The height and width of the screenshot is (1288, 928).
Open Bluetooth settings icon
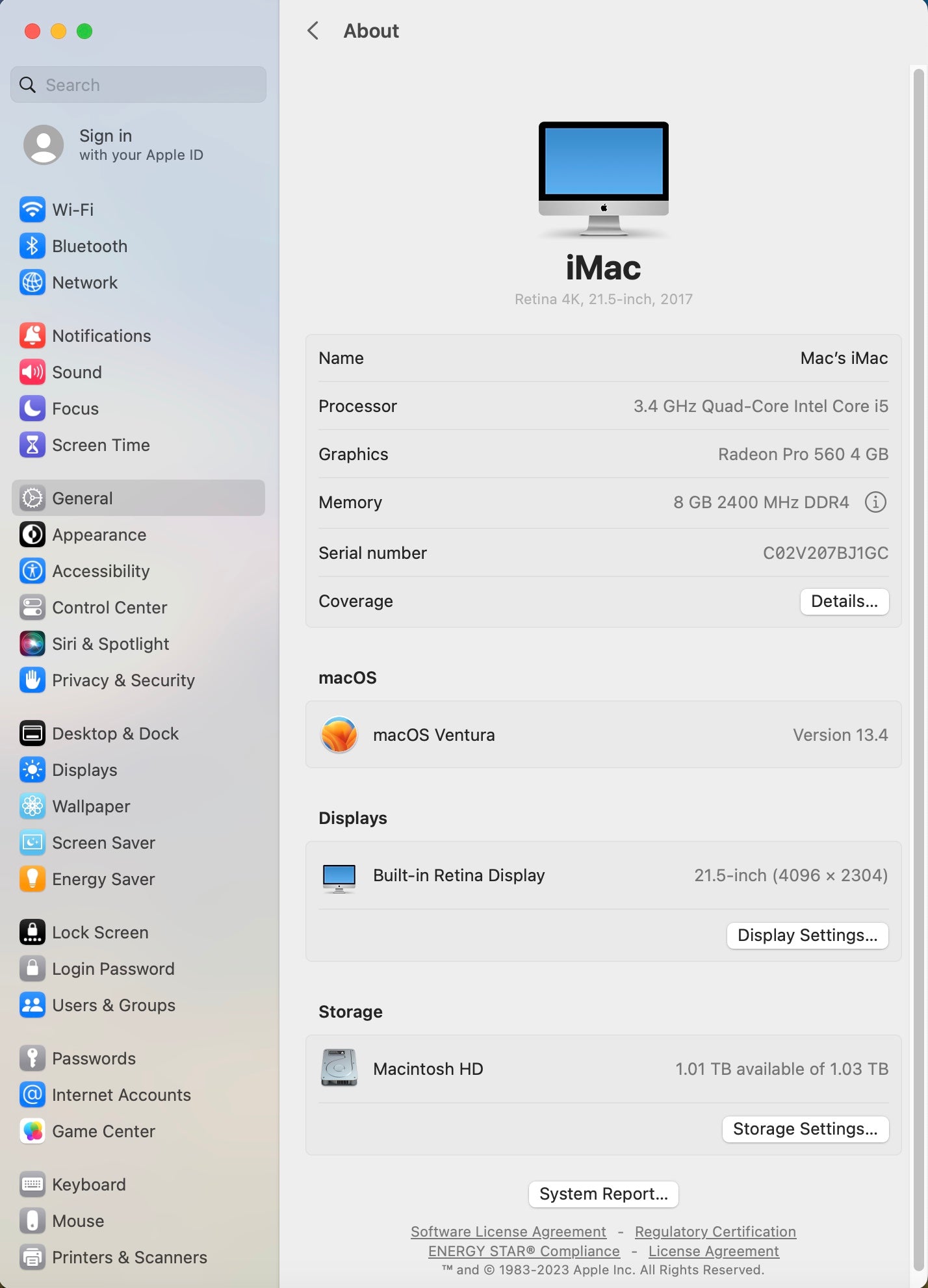[32, 246]
